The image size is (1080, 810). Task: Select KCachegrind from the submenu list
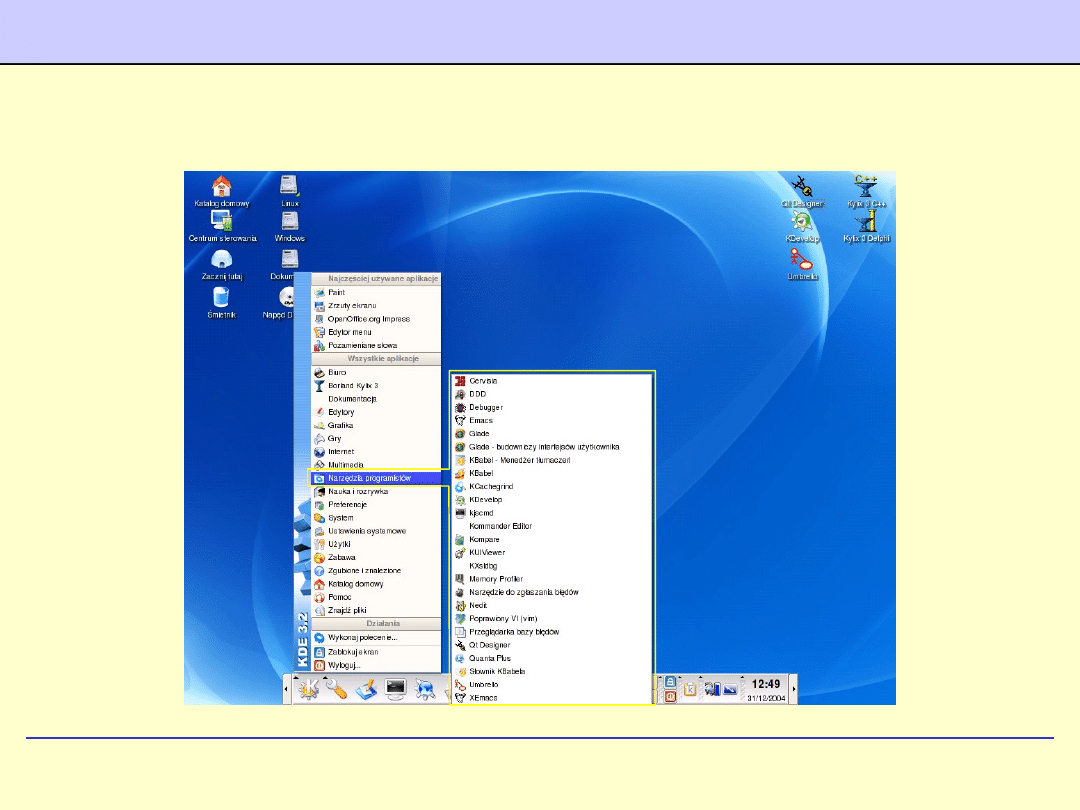(x=491, y=486)
